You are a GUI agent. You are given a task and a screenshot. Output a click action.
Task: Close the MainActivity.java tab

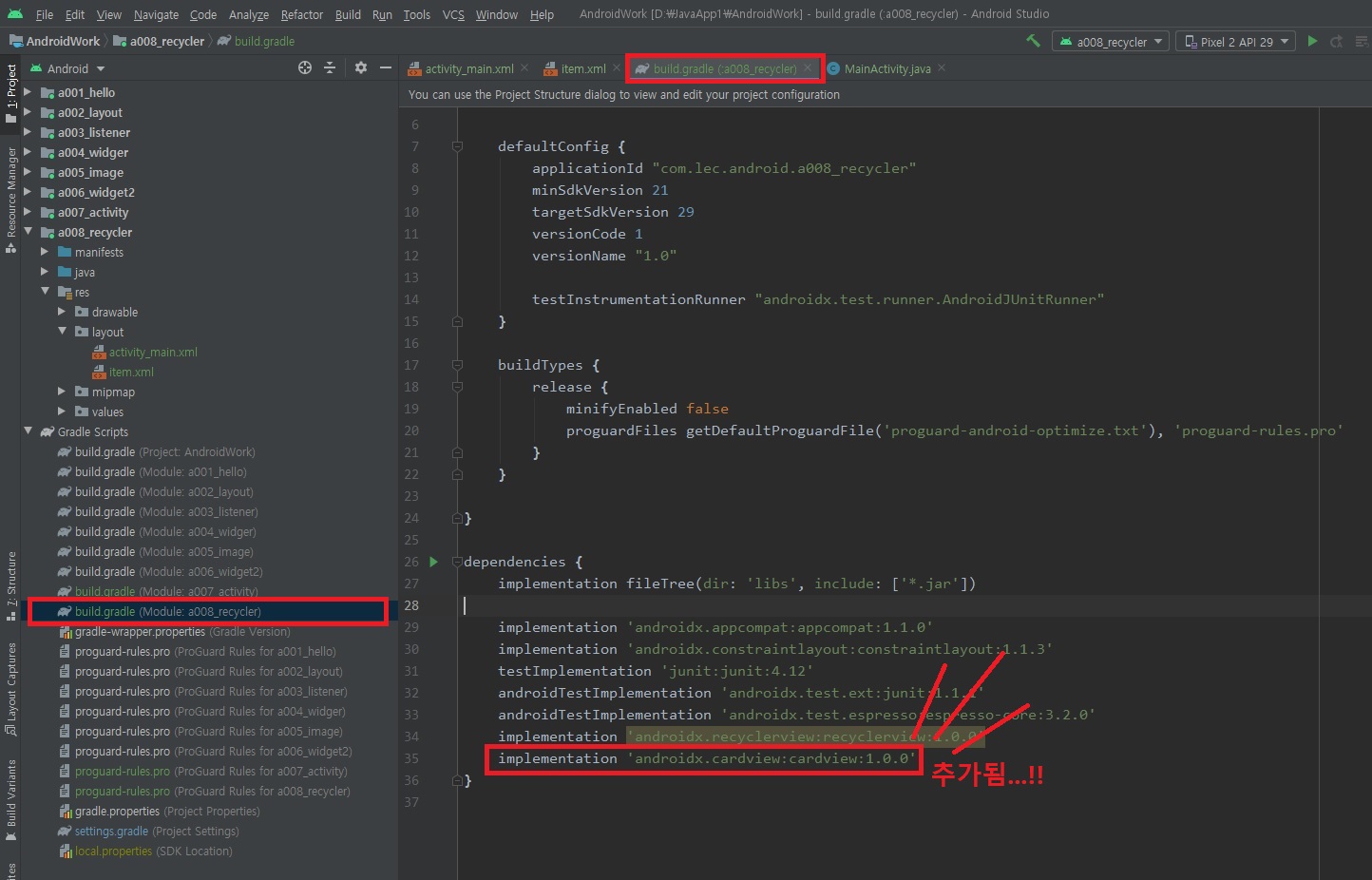tap(942, 68)
